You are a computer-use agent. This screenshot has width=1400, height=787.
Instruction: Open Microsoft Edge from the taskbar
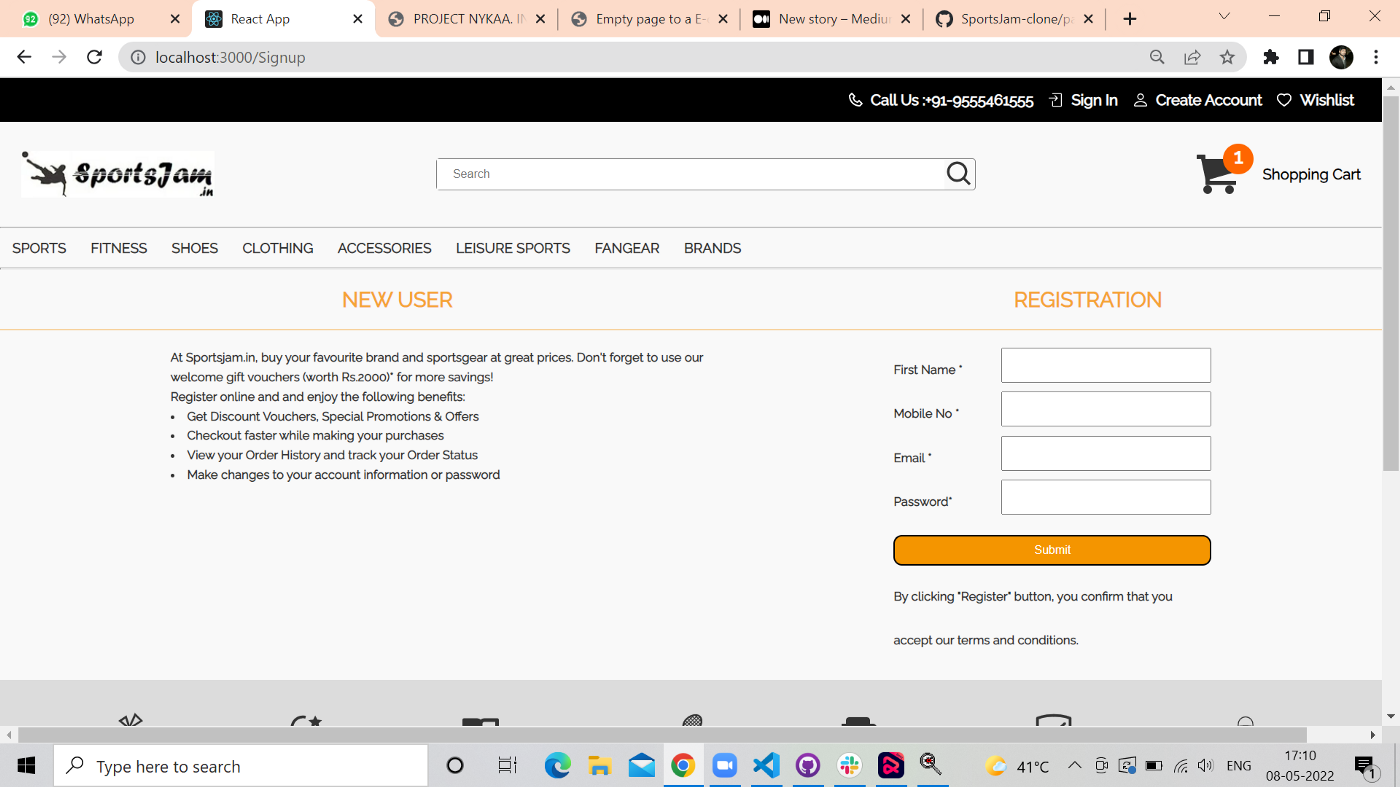[557, 766]
